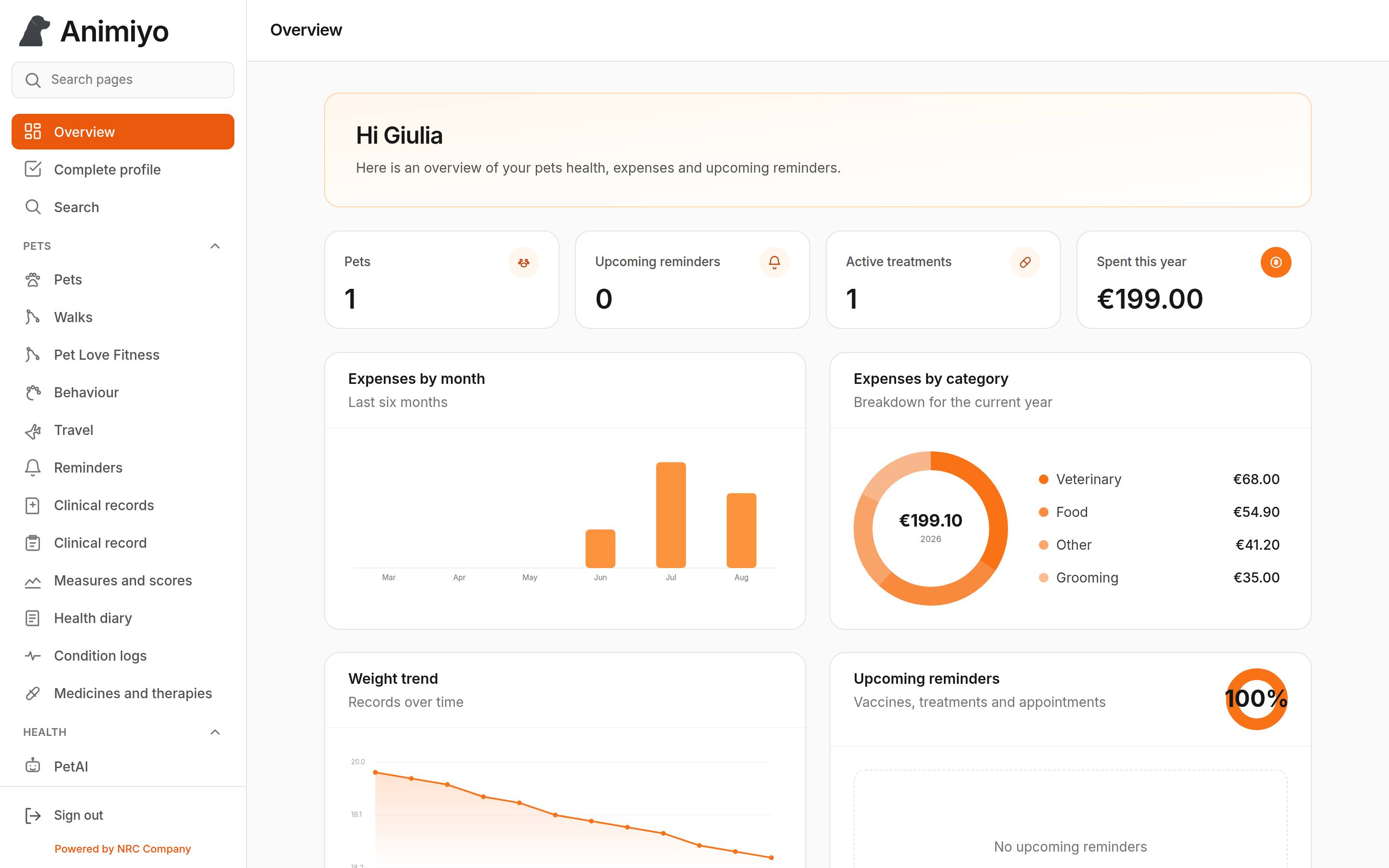1389x868 pixels.
Task: Click the Pet Love Fitness route icon
Action: [33, 355]
